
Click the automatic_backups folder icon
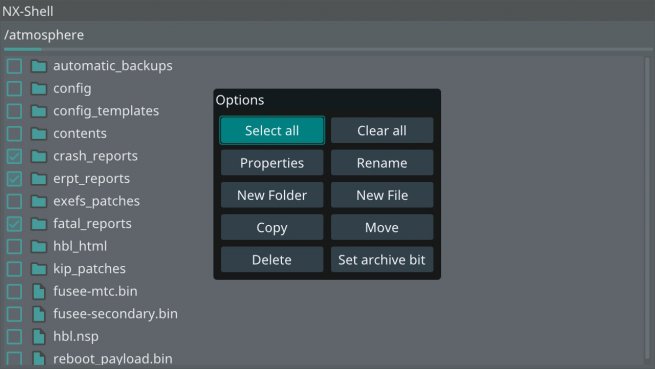[39, 66]
